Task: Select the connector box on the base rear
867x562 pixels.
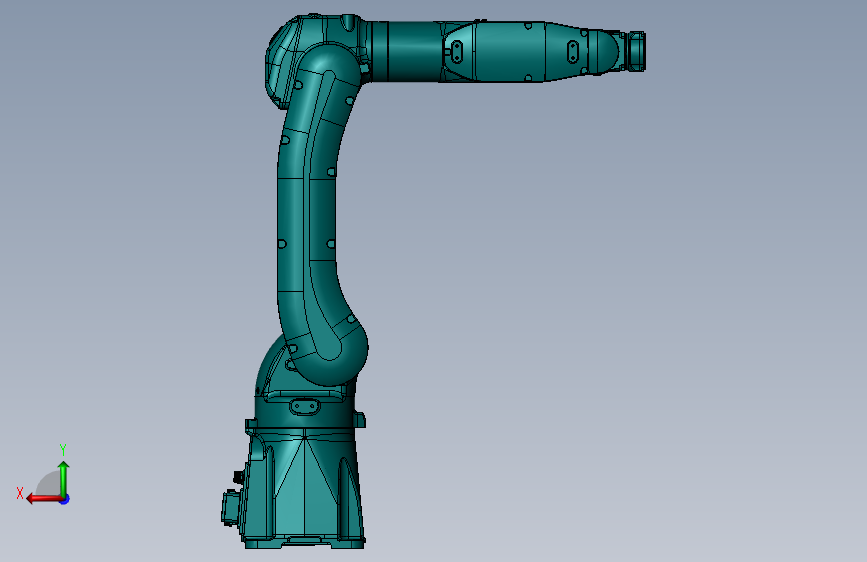Action: tap(229, 507)
